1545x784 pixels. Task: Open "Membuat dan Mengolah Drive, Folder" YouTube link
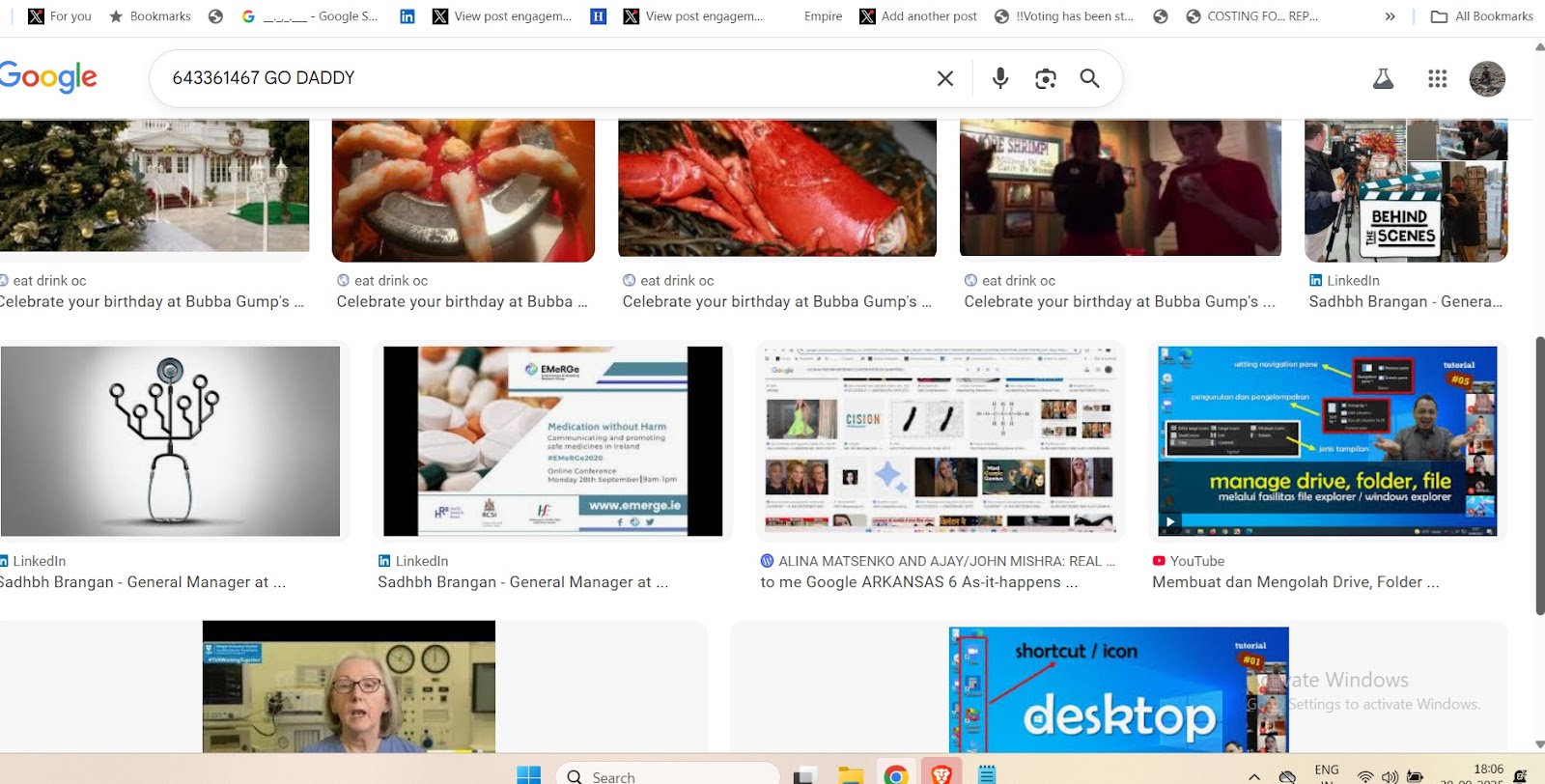pos(1295,582)
